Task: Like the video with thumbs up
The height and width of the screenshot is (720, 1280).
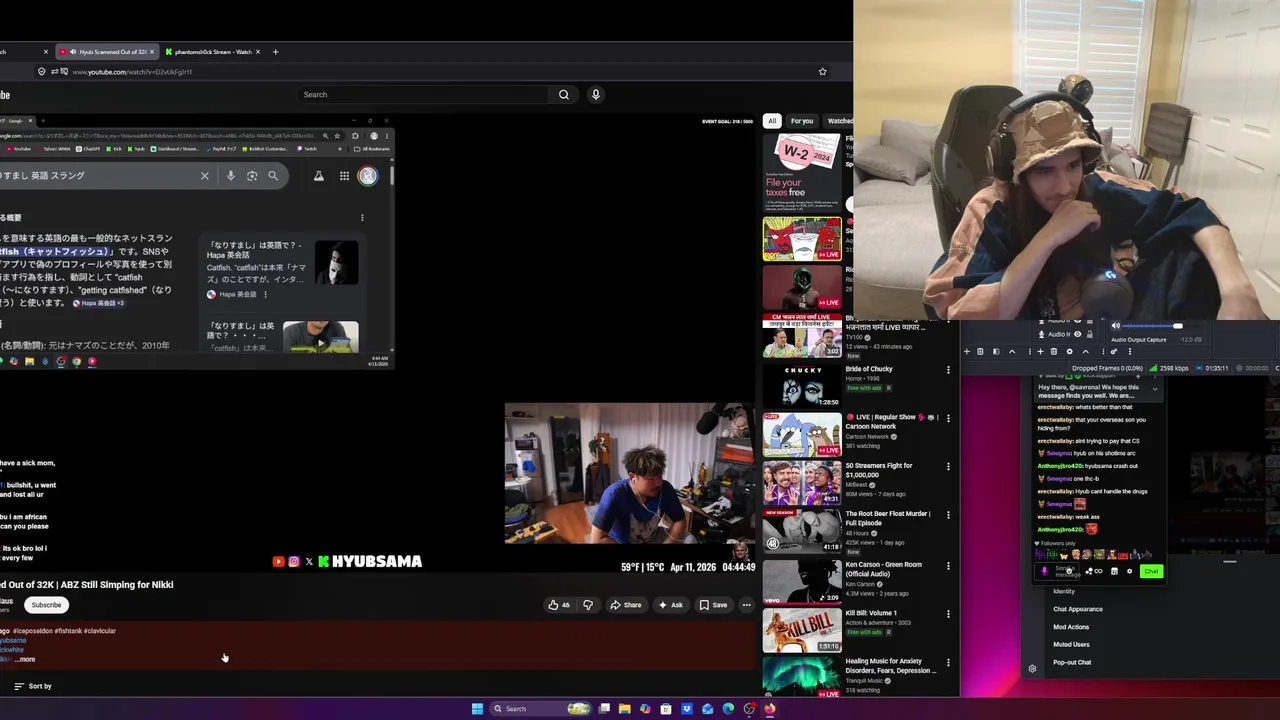Action: click(x=558, y=605)
